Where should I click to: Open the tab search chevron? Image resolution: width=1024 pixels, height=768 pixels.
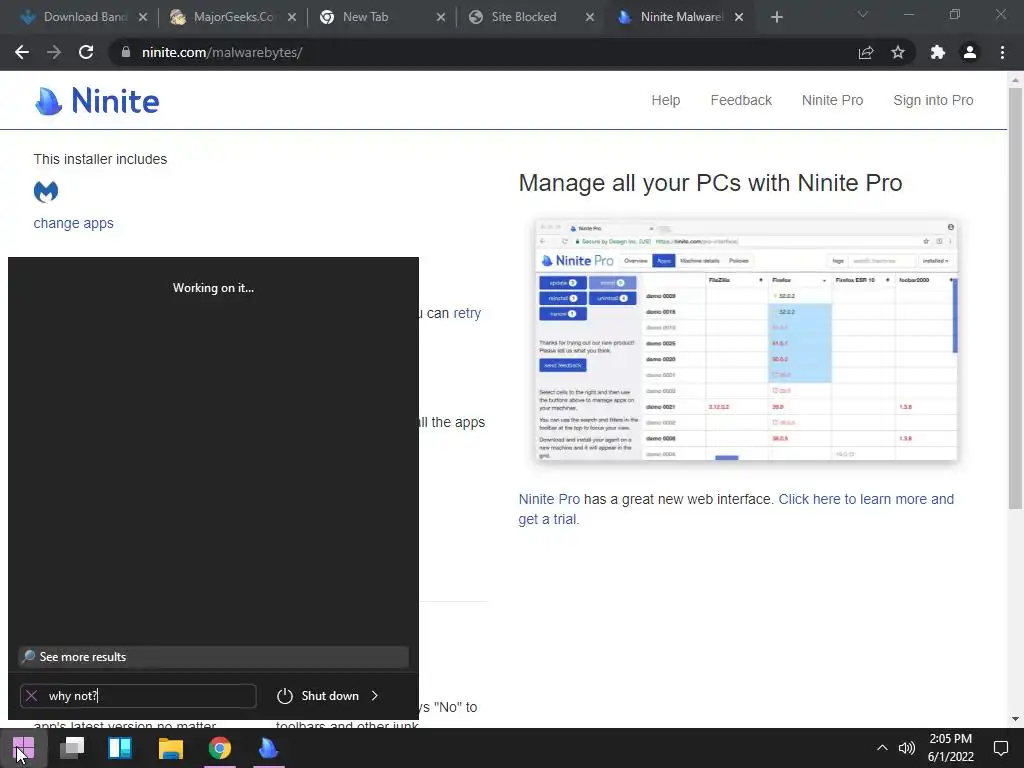click(x=863, y=14)
